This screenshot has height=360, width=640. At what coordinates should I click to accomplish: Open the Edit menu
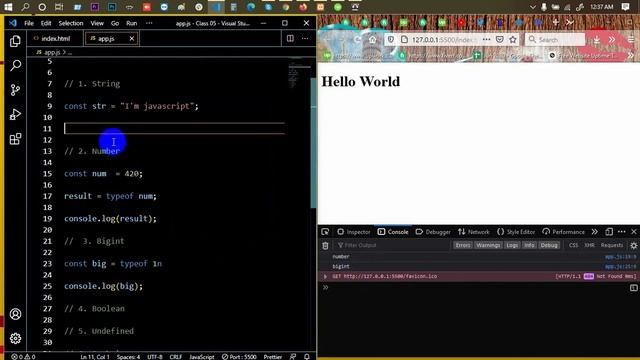[x=46, y=23]
